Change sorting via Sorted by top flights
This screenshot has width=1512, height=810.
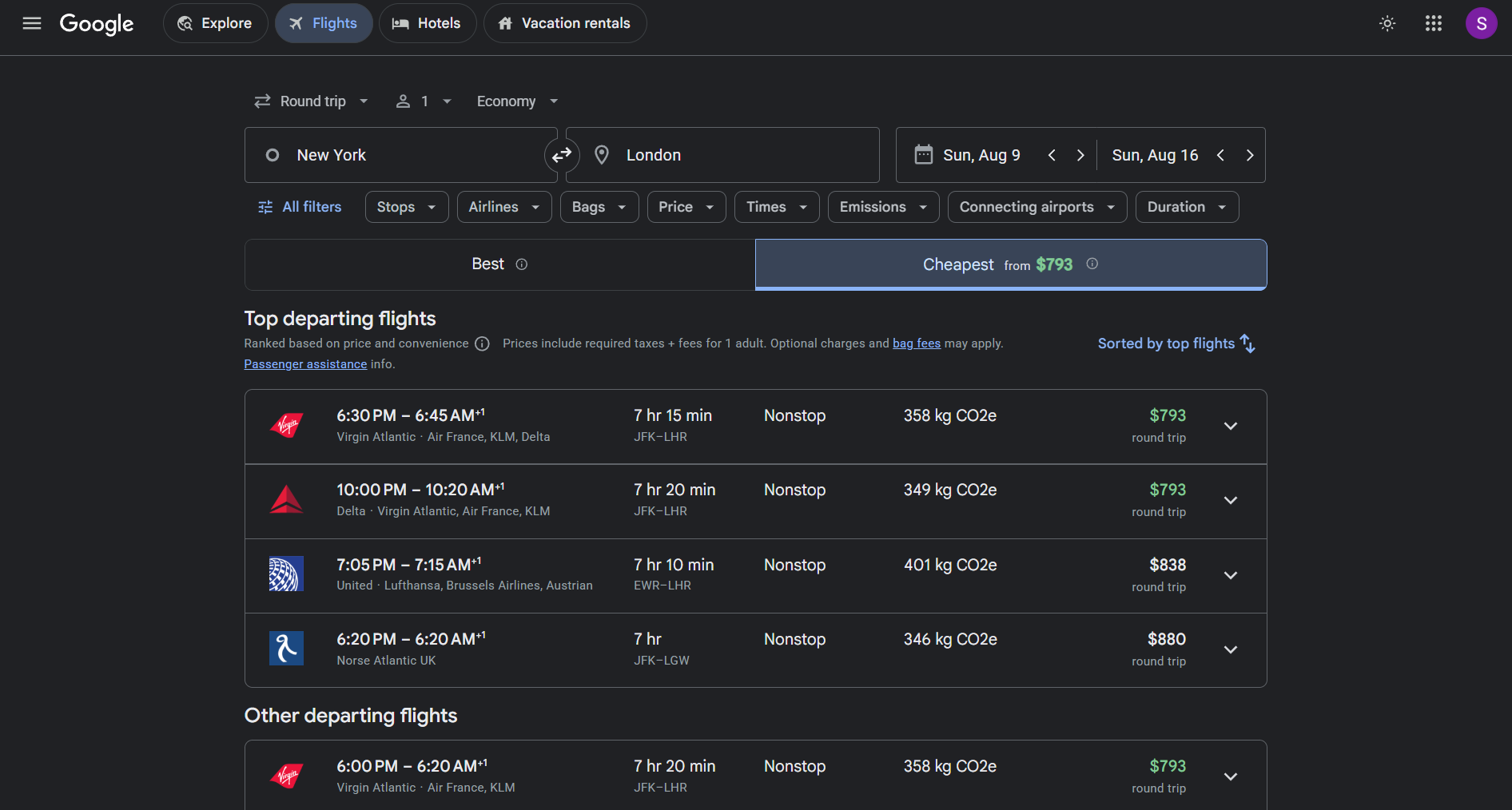1176,343
